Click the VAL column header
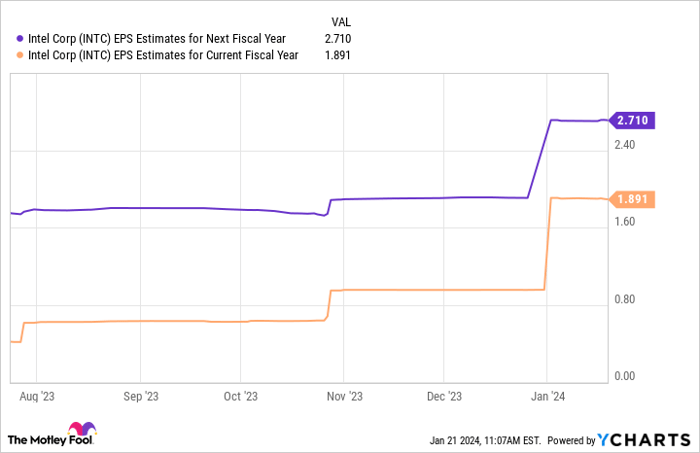The height and width of the screenshot is (453, 700). click(340, 20)
